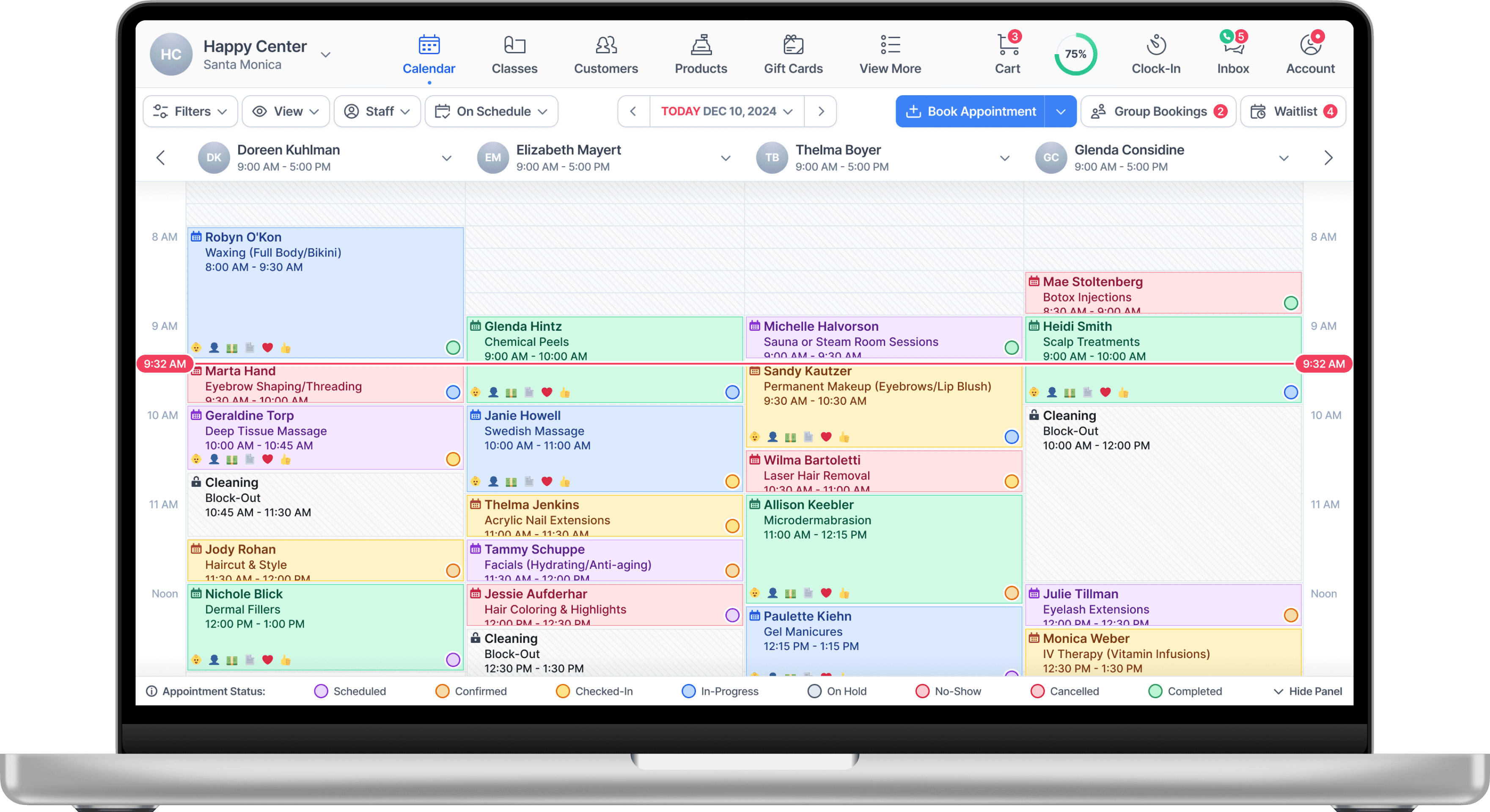This screenshot has width=1490, height=812.
Task: Toggle status circle on Mae Stoltenberg appointment
Action: (1290, 303)
